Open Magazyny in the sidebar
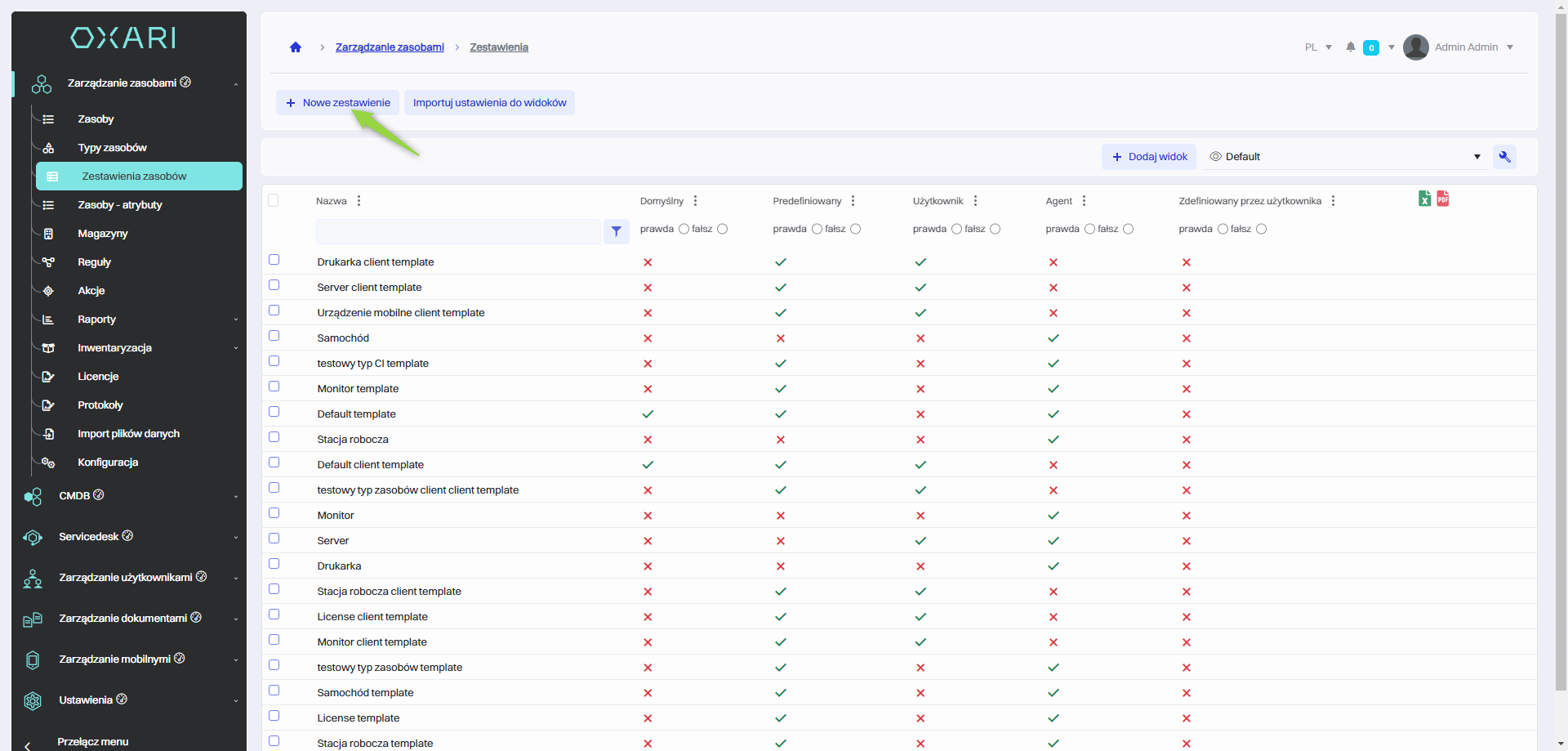This screenshot has width=1568, height=751. point(103,234)
